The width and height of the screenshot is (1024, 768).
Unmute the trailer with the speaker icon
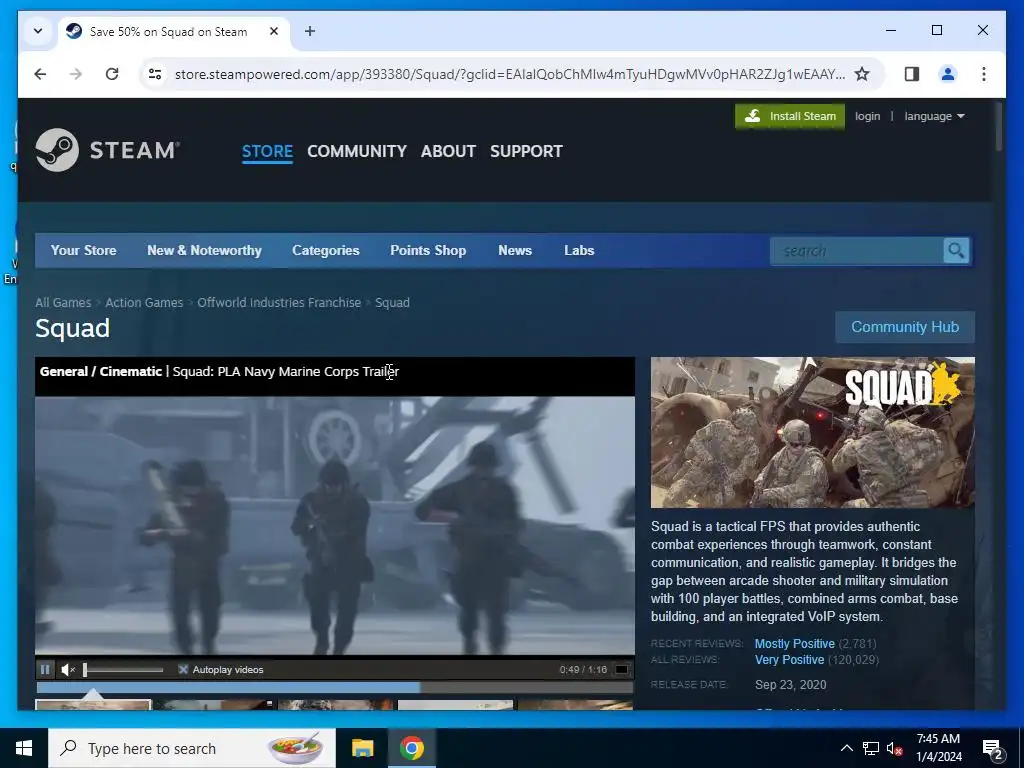point(68,669)
